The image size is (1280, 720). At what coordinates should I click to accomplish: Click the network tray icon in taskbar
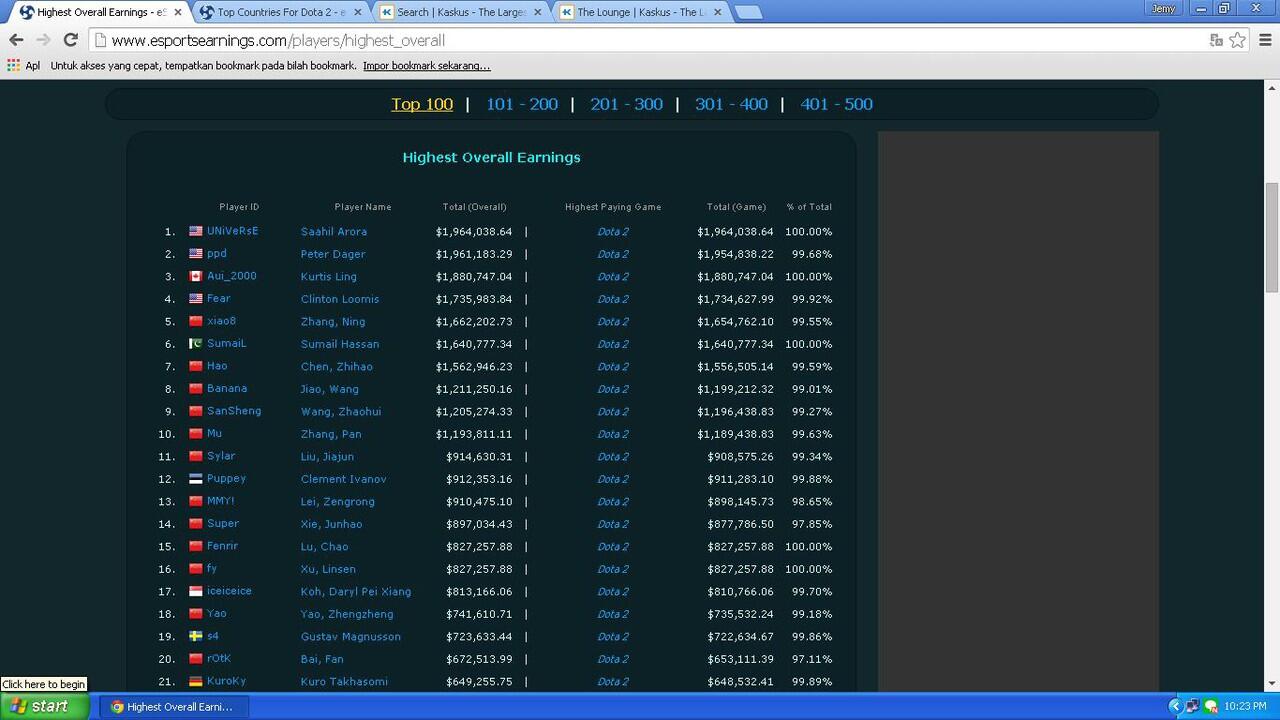click(1193, 706)
